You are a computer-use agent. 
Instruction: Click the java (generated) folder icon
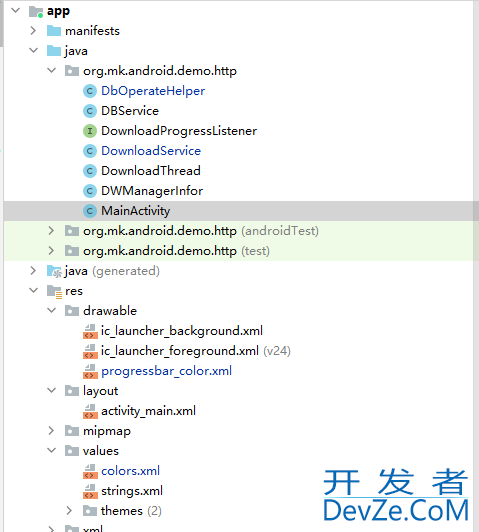pos(54,271)
